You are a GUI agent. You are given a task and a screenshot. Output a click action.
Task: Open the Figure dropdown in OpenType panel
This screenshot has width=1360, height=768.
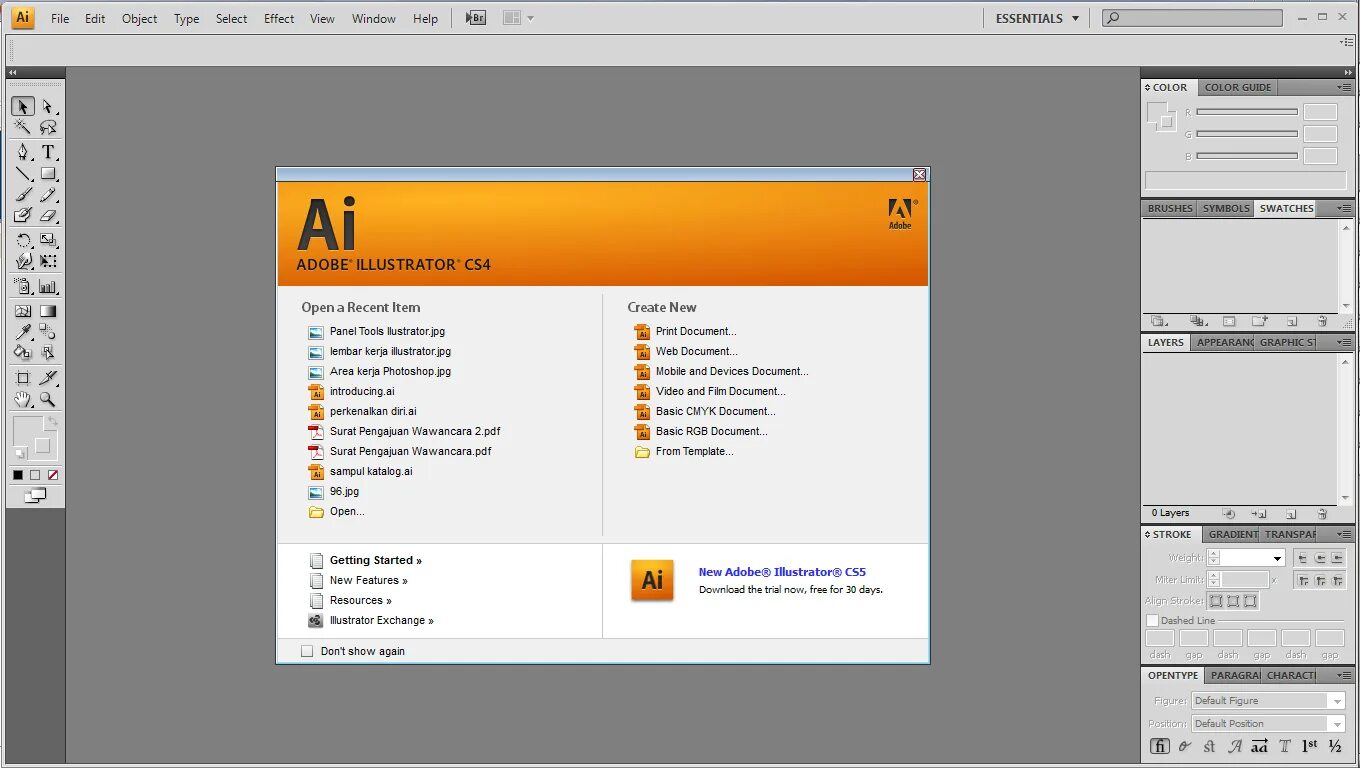pyautogui.click(x=1268, y=701)
